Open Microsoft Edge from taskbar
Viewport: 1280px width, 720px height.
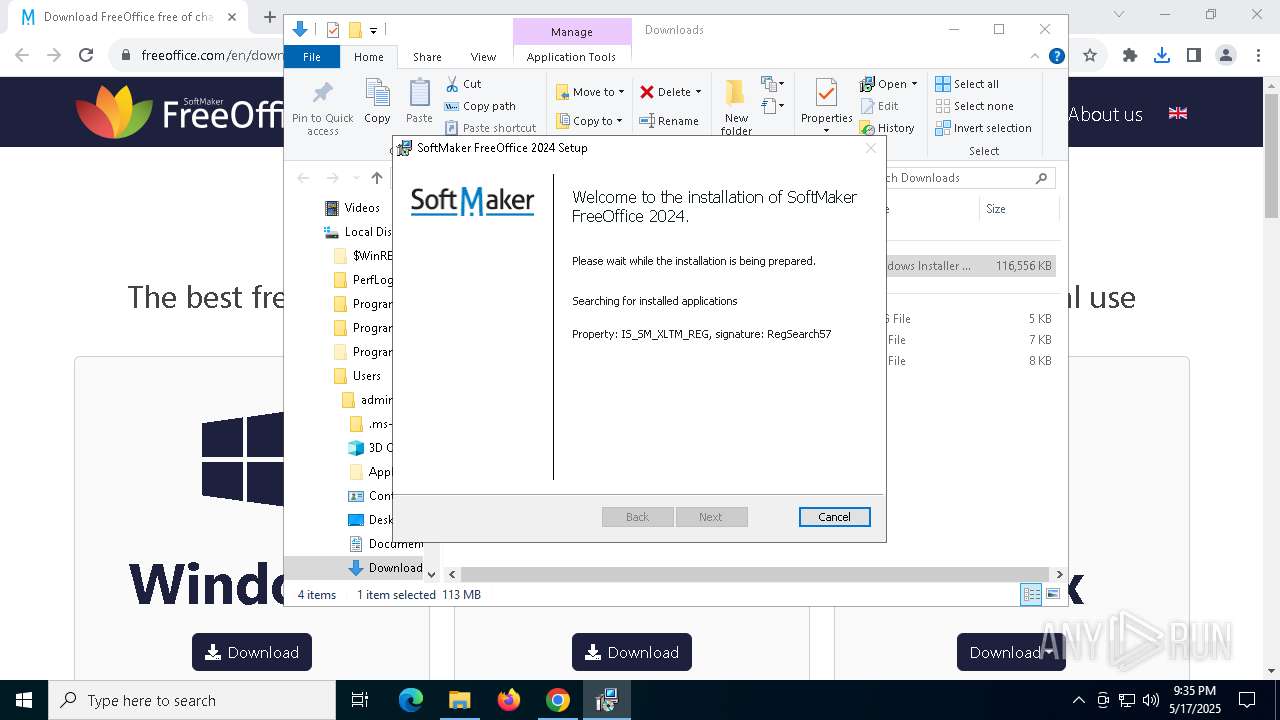point(411,700)
